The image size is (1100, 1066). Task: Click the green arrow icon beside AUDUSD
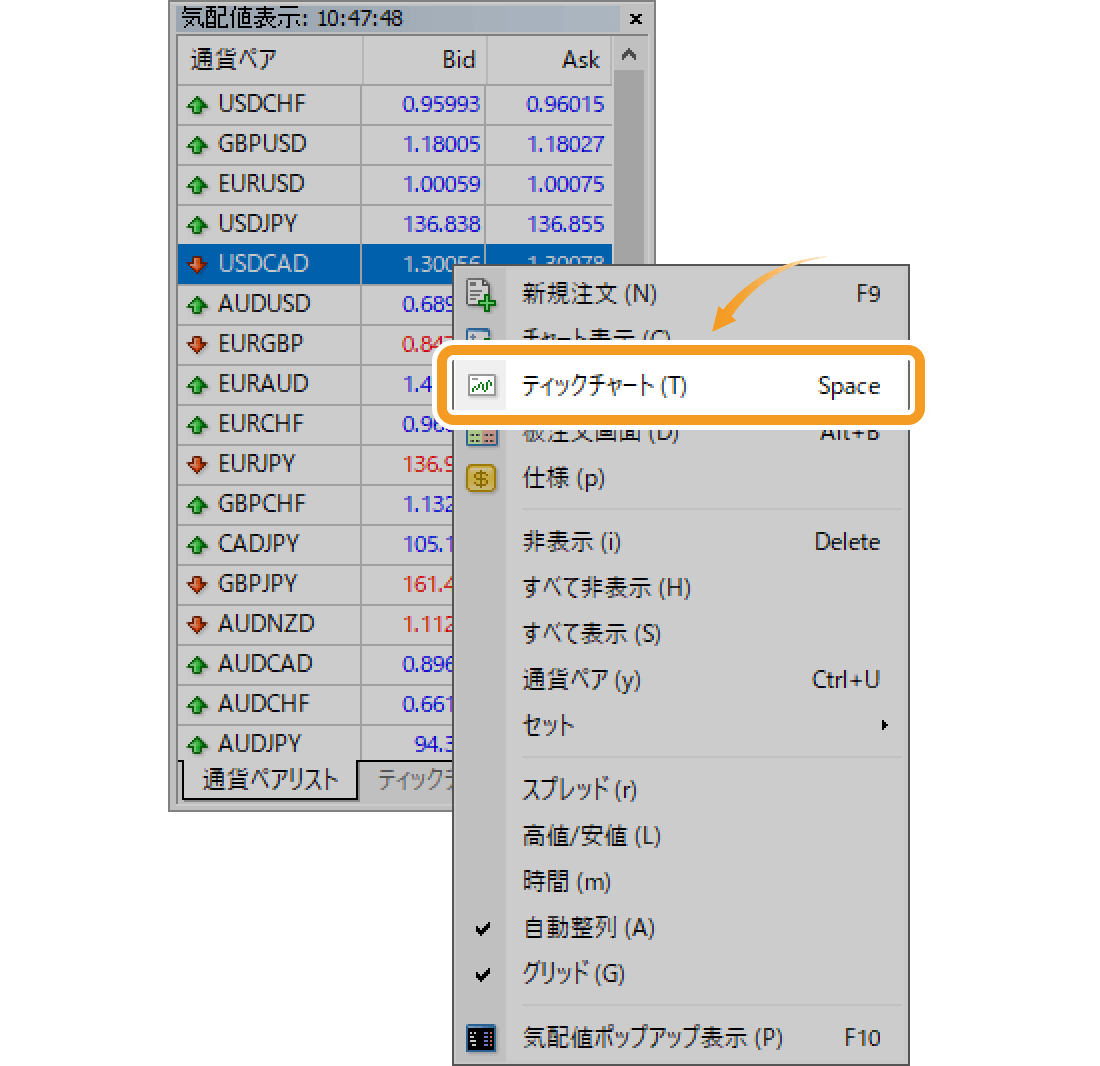[198, 305]
